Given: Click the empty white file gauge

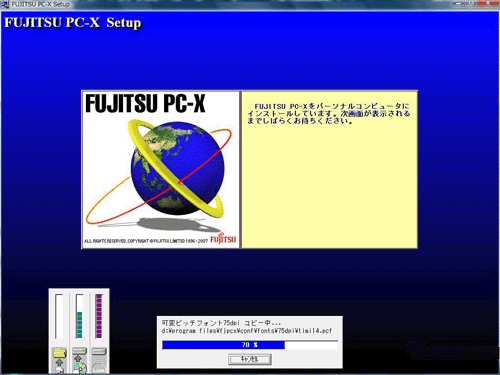Looking at the screenshot, I should coord(59,316).
